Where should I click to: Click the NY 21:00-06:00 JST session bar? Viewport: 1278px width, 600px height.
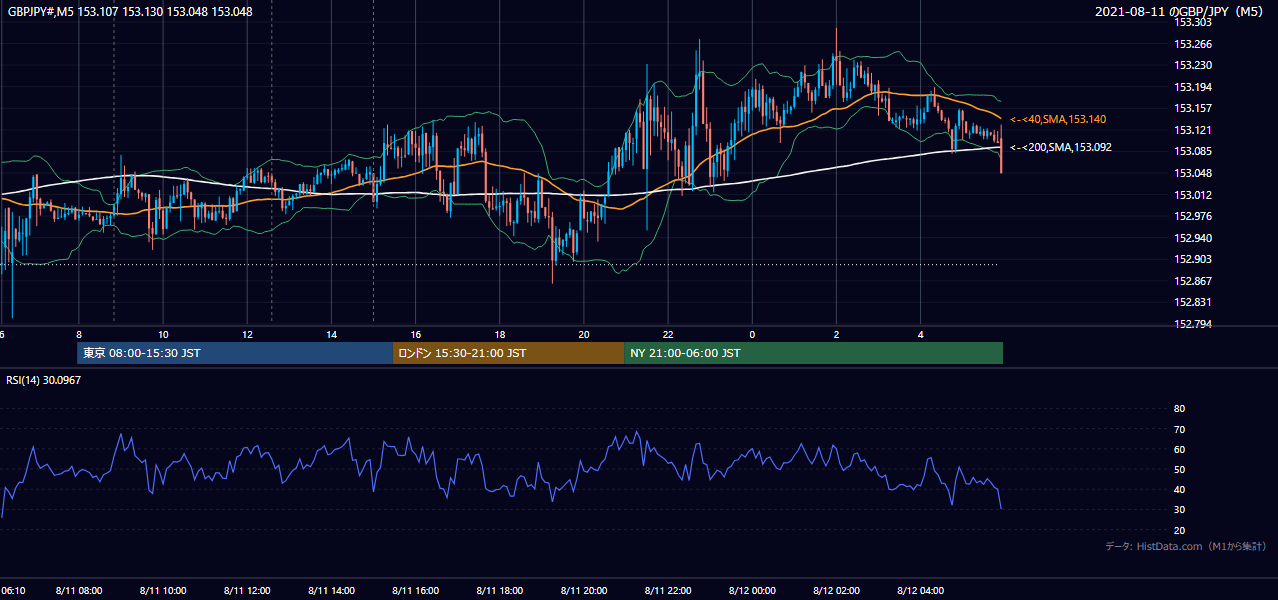point(813,353)
